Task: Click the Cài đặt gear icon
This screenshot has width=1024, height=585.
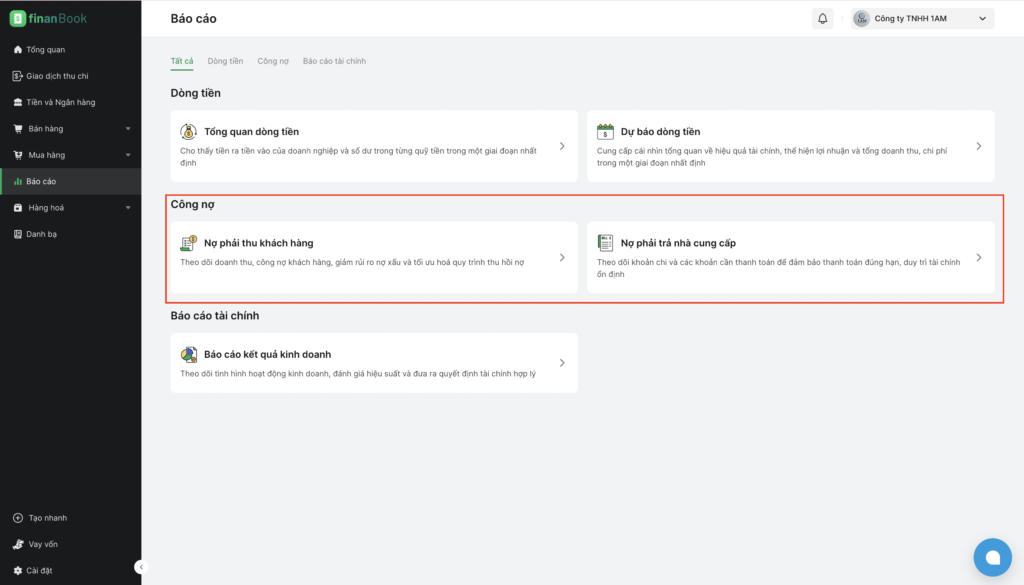Action: (18, 571)
